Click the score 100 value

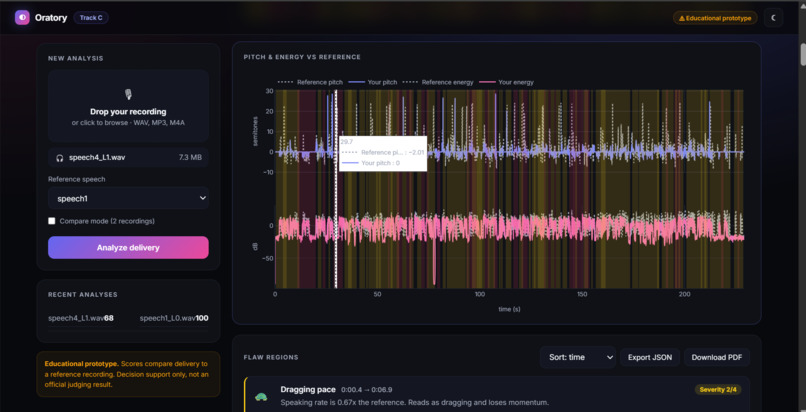tap(202, 318)
